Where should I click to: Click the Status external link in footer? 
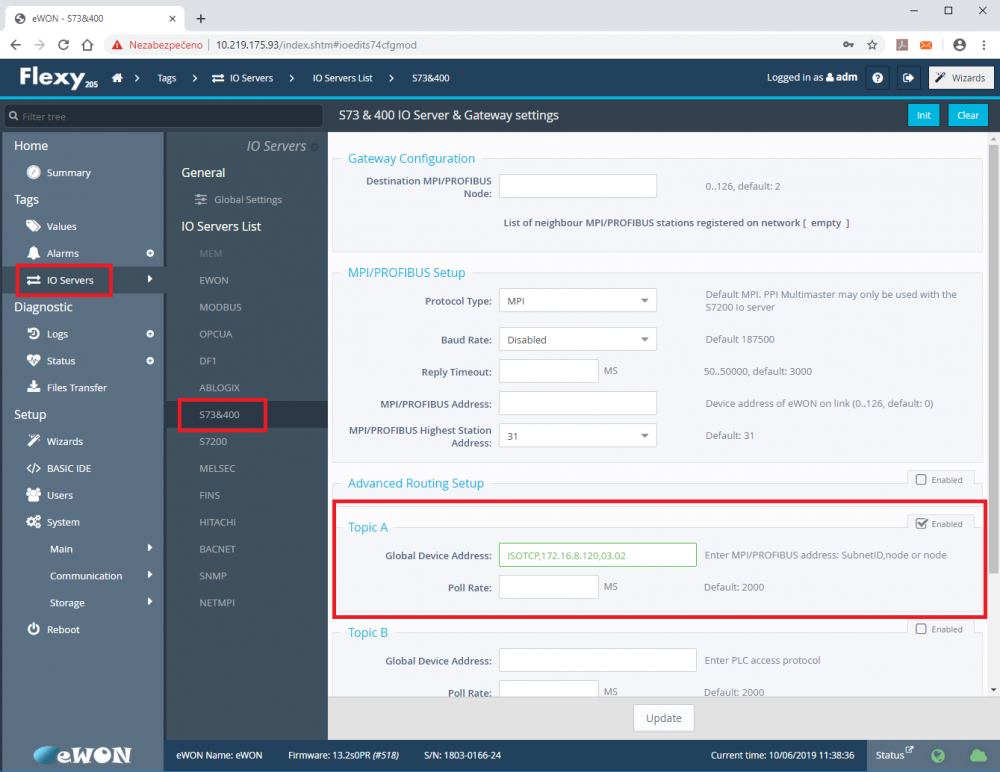point(894,754)
